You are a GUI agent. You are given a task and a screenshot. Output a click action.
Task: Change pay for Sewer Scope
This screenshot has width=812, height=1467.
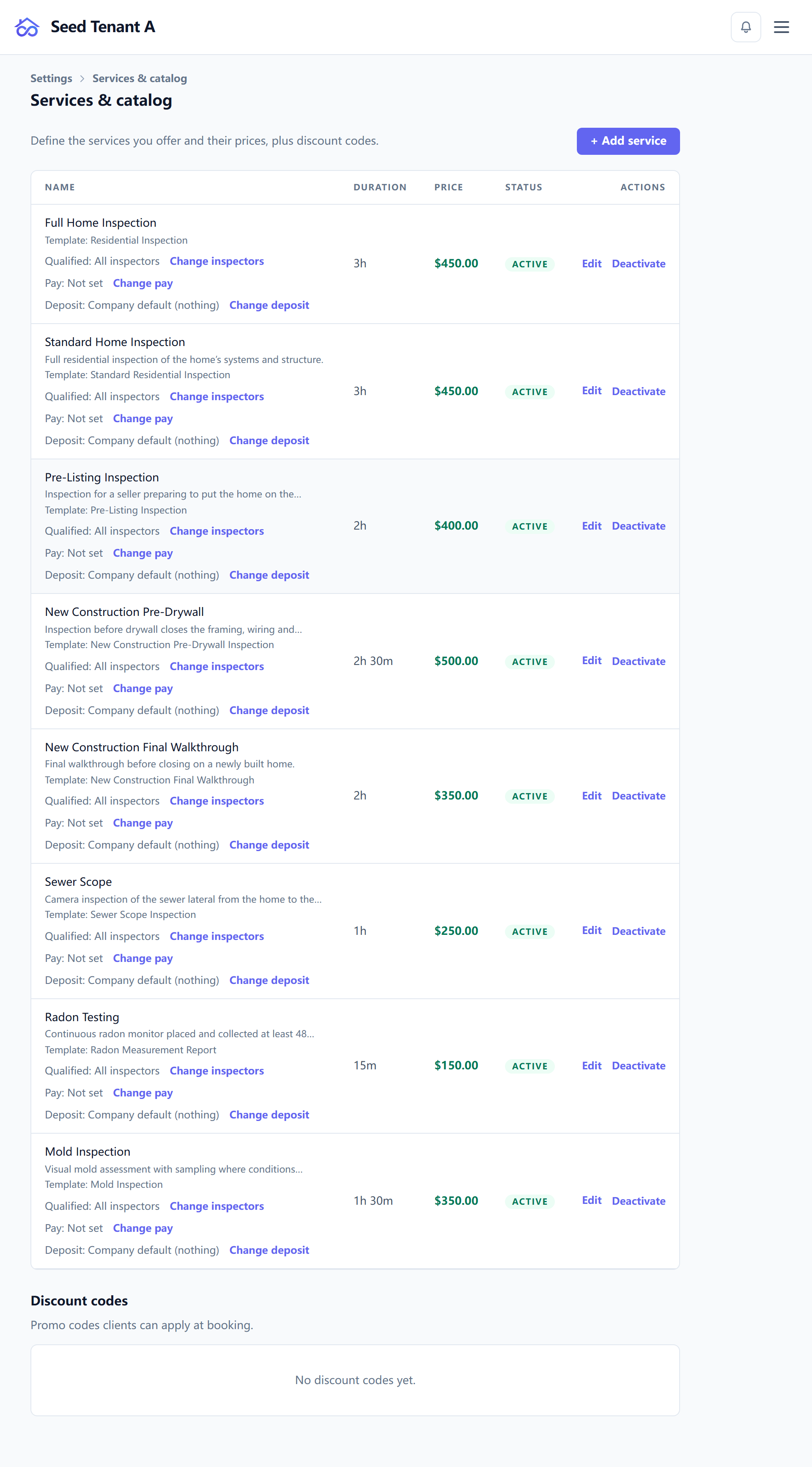coord(143,959)
